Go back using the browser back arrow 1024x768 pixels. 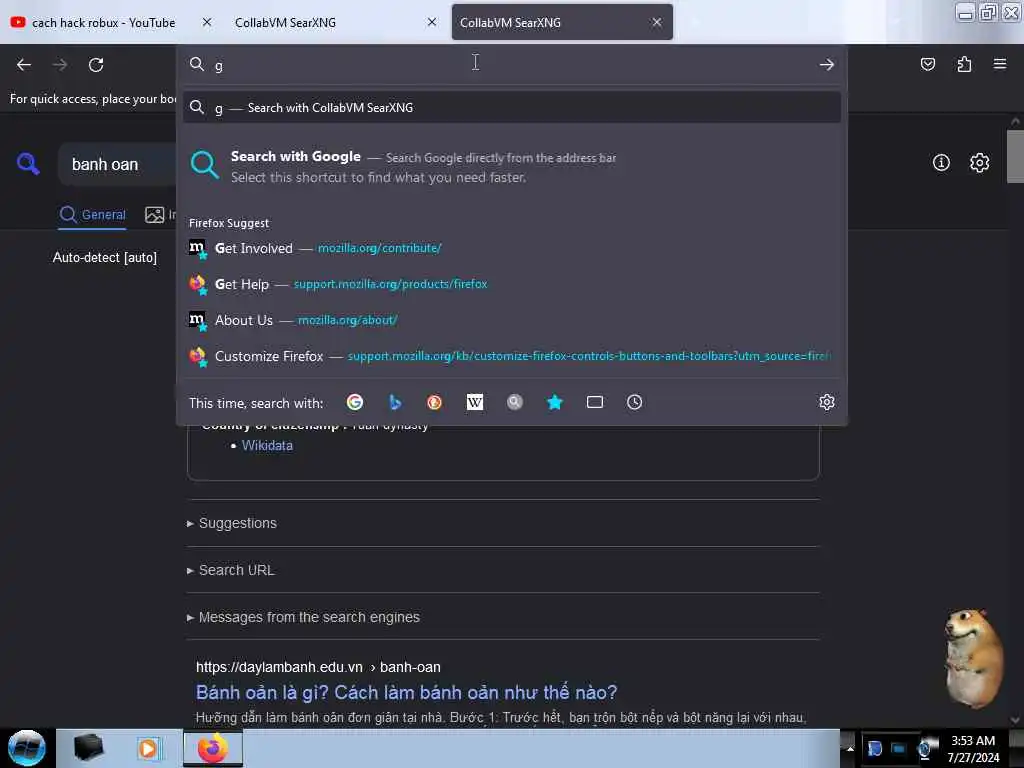24,65
